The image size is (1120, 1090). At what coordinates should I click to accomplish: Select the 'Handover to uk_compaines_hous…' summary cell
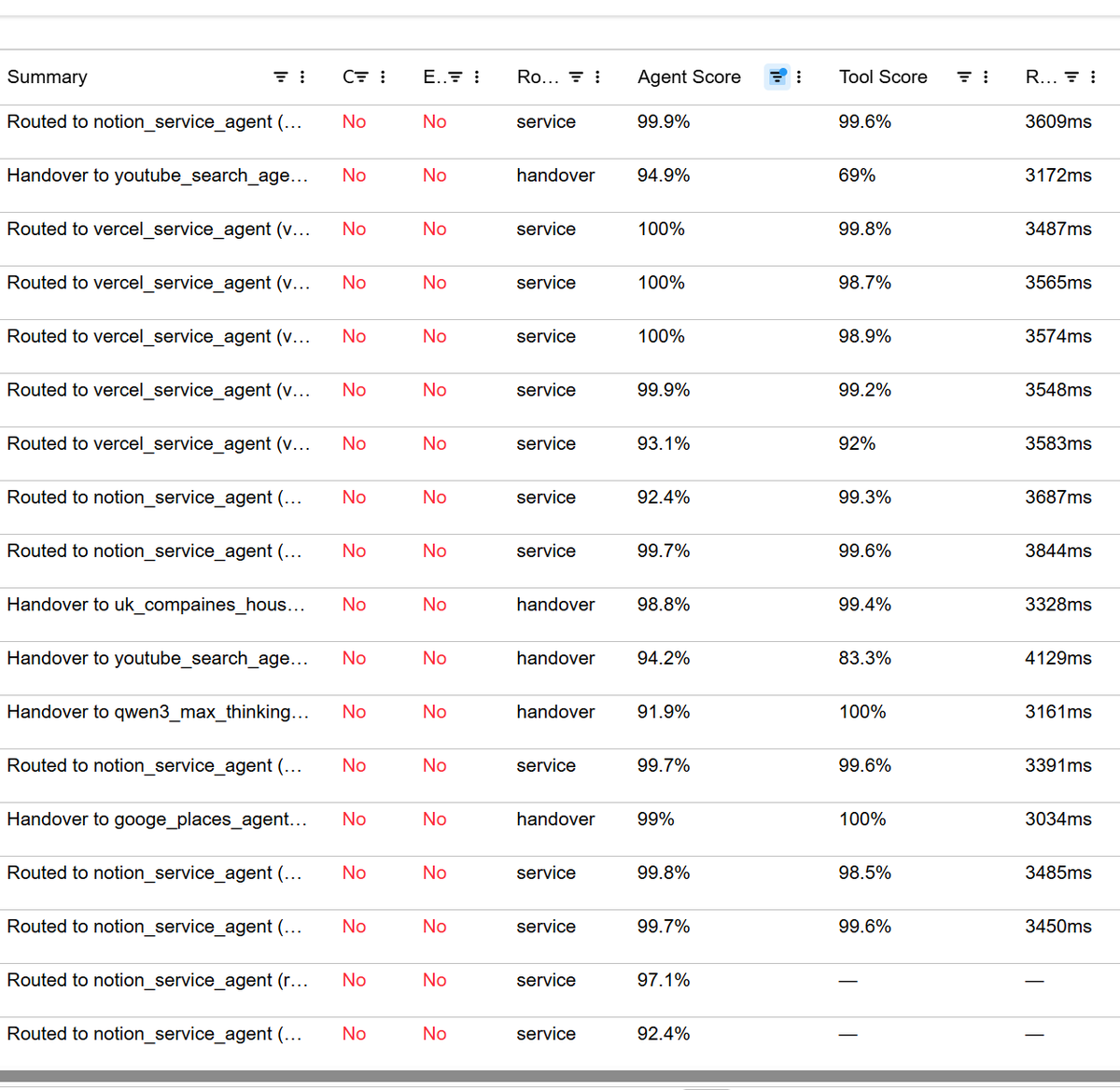tap(156, 605)
